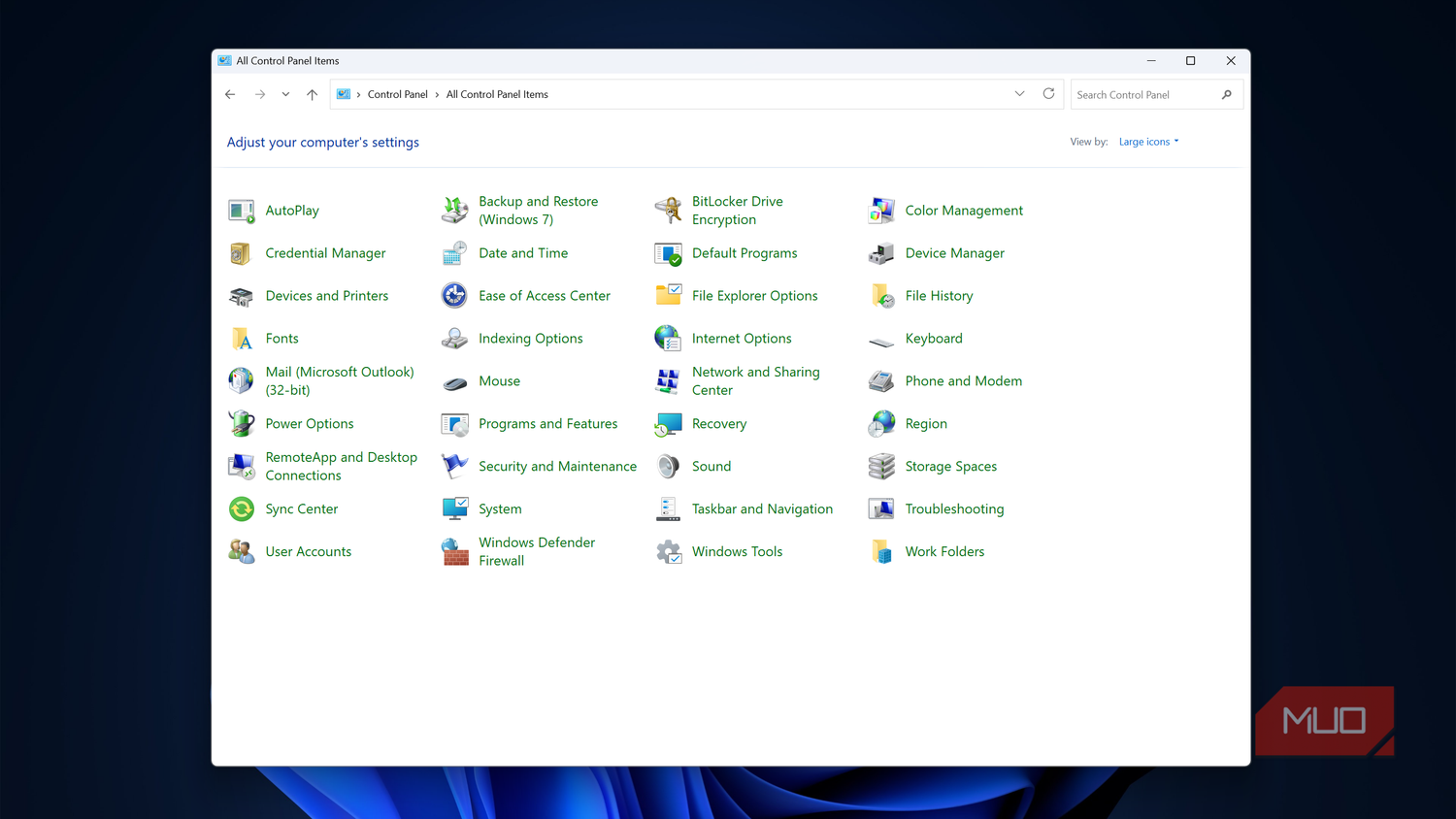Click the Taskbar and Navigation icon
1456x819 pixels.
pos(668,509)
